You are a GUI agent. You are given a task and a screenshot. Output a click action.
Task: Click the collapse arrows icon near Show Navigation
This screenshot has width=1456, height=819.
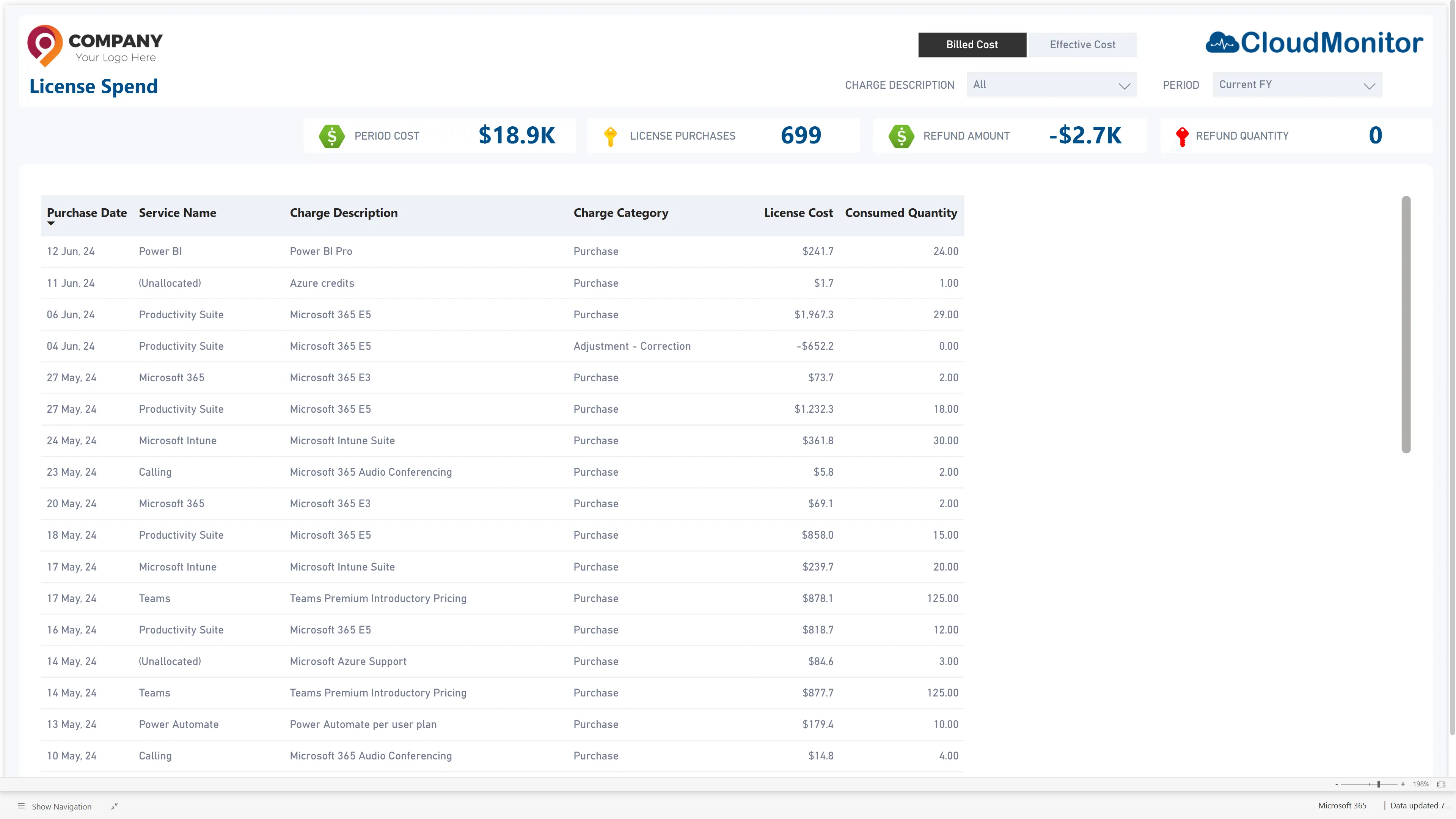pyautogui.click(x=115, y=806)
